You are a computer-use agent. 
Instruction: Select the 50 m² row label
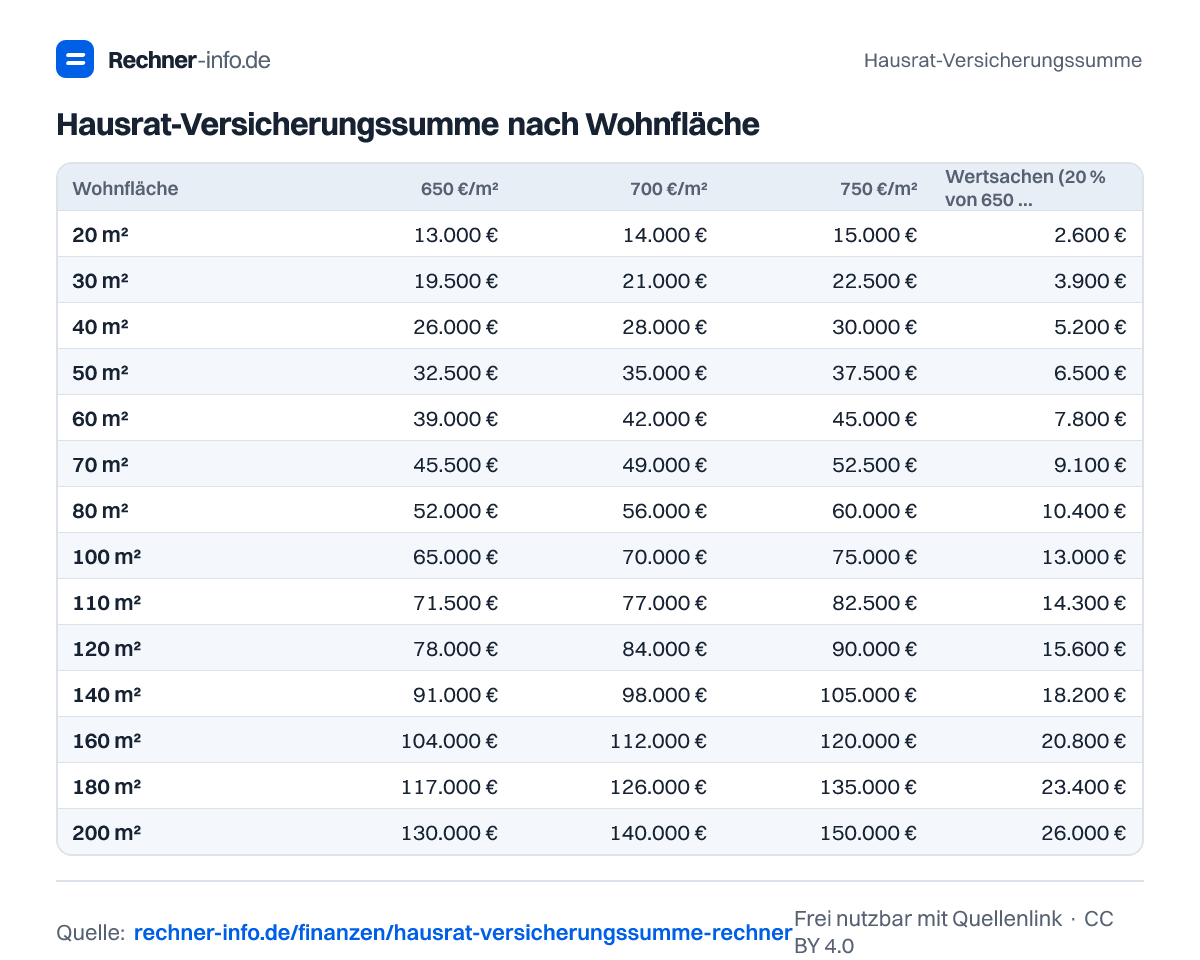pyautogui.click(x=100, y=373)
